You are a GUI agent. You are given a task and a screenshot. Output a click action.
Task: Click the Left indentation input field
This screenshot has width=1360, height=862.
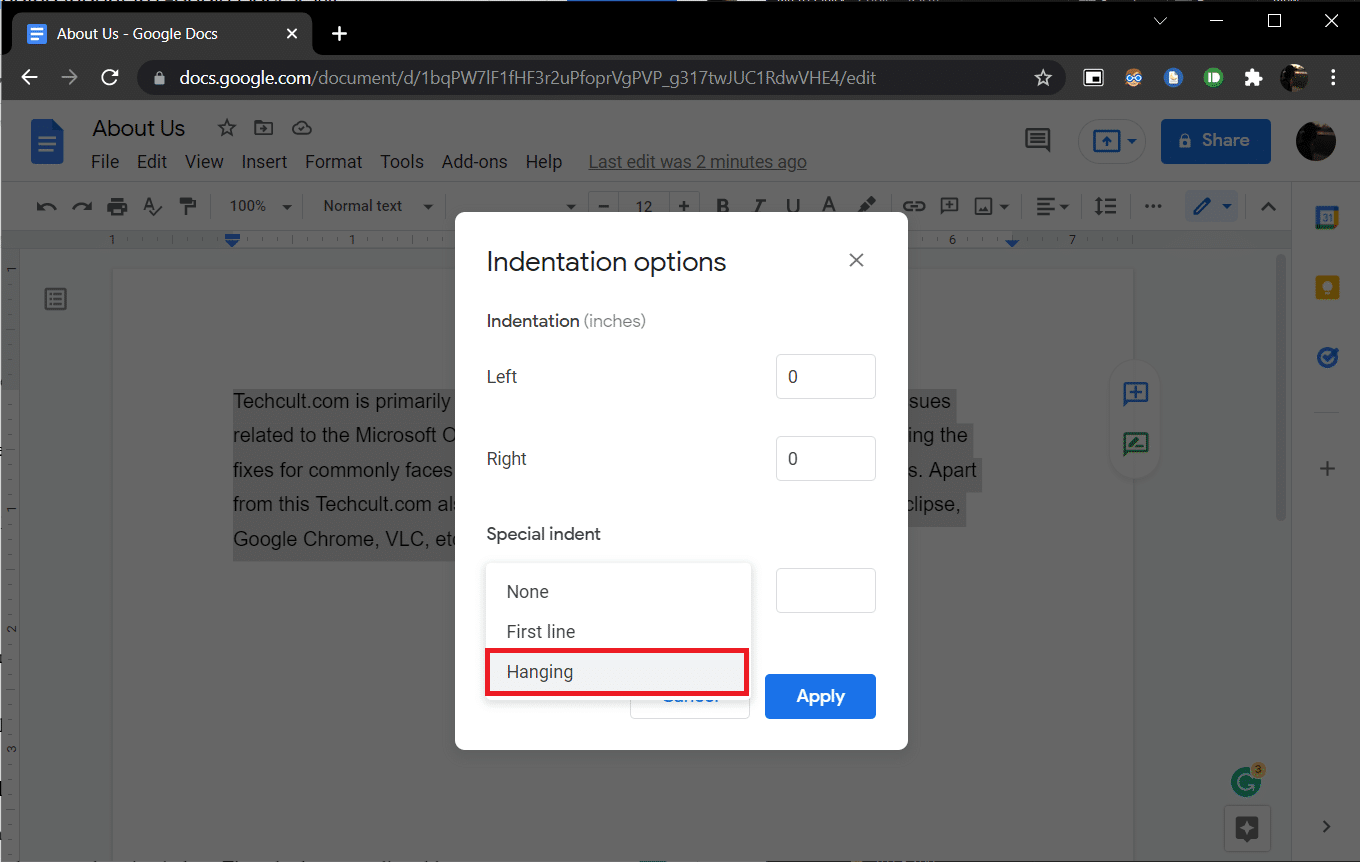tap(826, 377)
